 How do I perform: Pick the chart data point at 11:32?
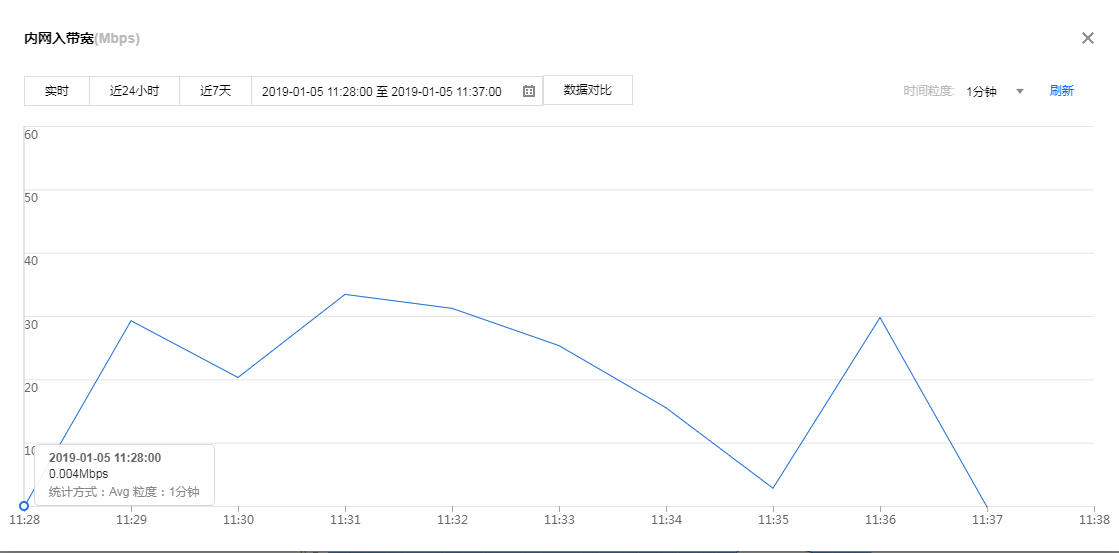tap(452, 308)
